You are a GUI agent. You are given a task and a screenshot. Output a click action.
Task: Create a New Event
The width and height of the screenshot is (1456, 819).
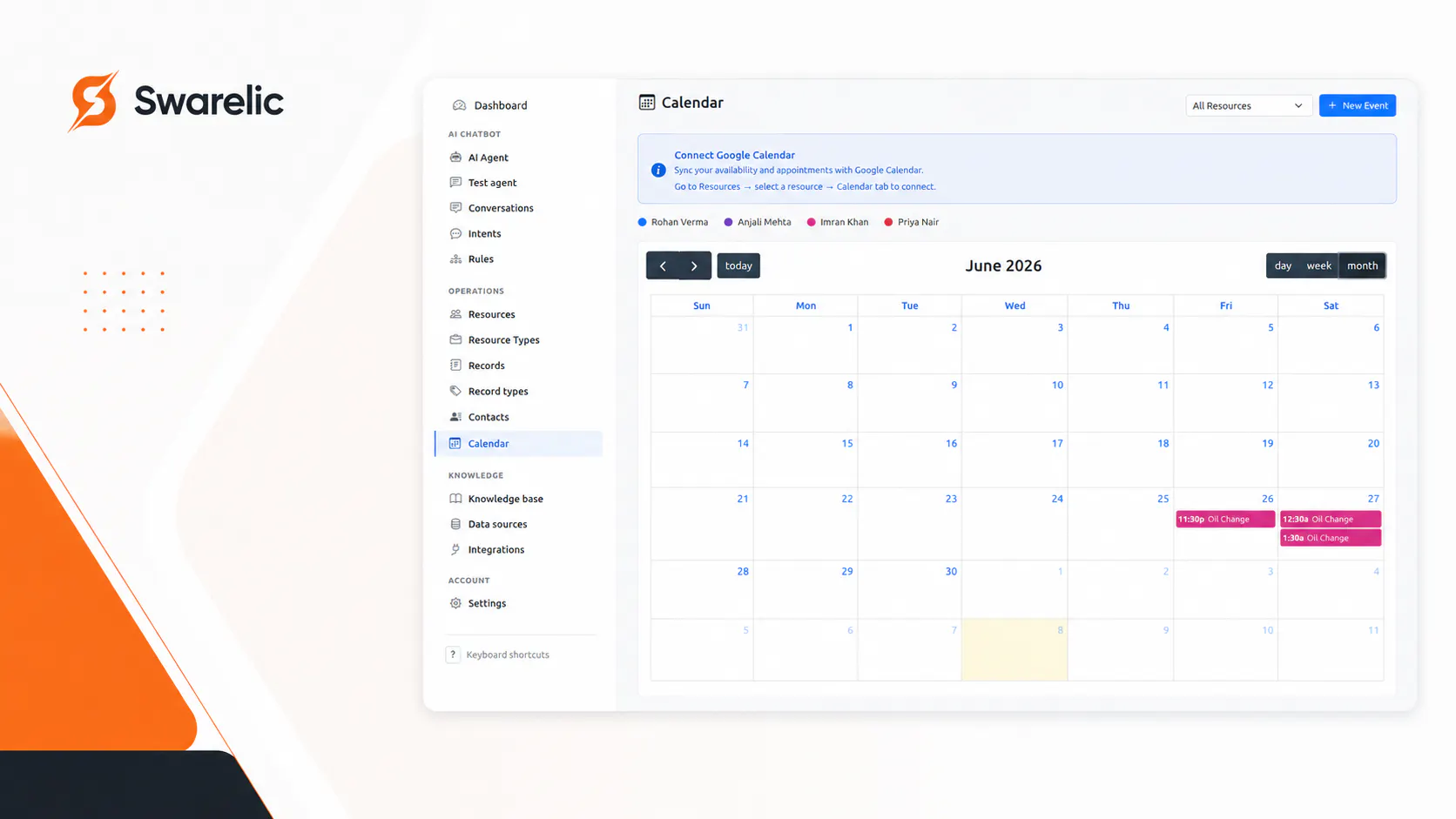[1358, 105]
